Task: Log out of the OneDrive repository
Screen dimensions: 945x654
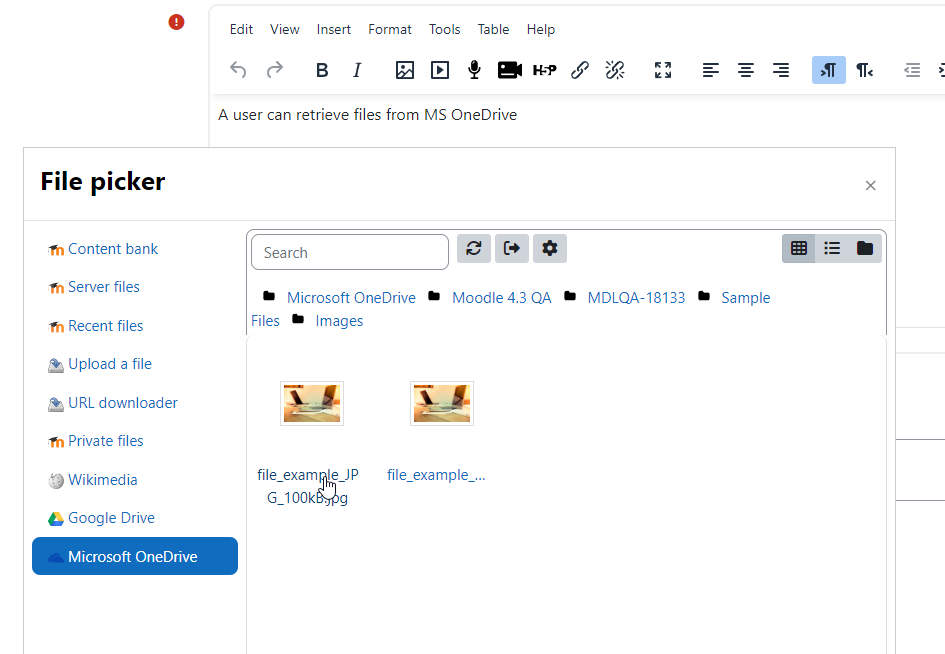Action: [x=512, y=248]
